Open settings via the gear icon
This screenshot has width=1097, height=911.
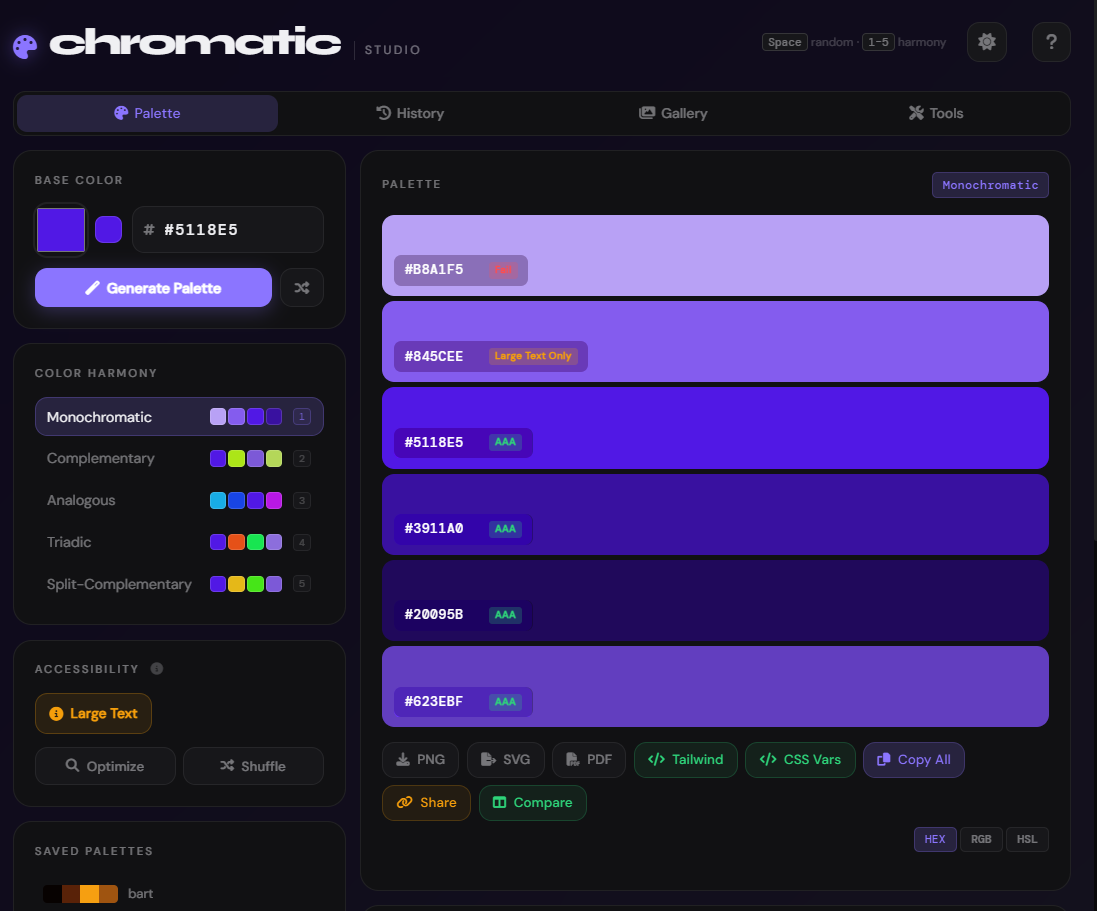coord(986,42)
